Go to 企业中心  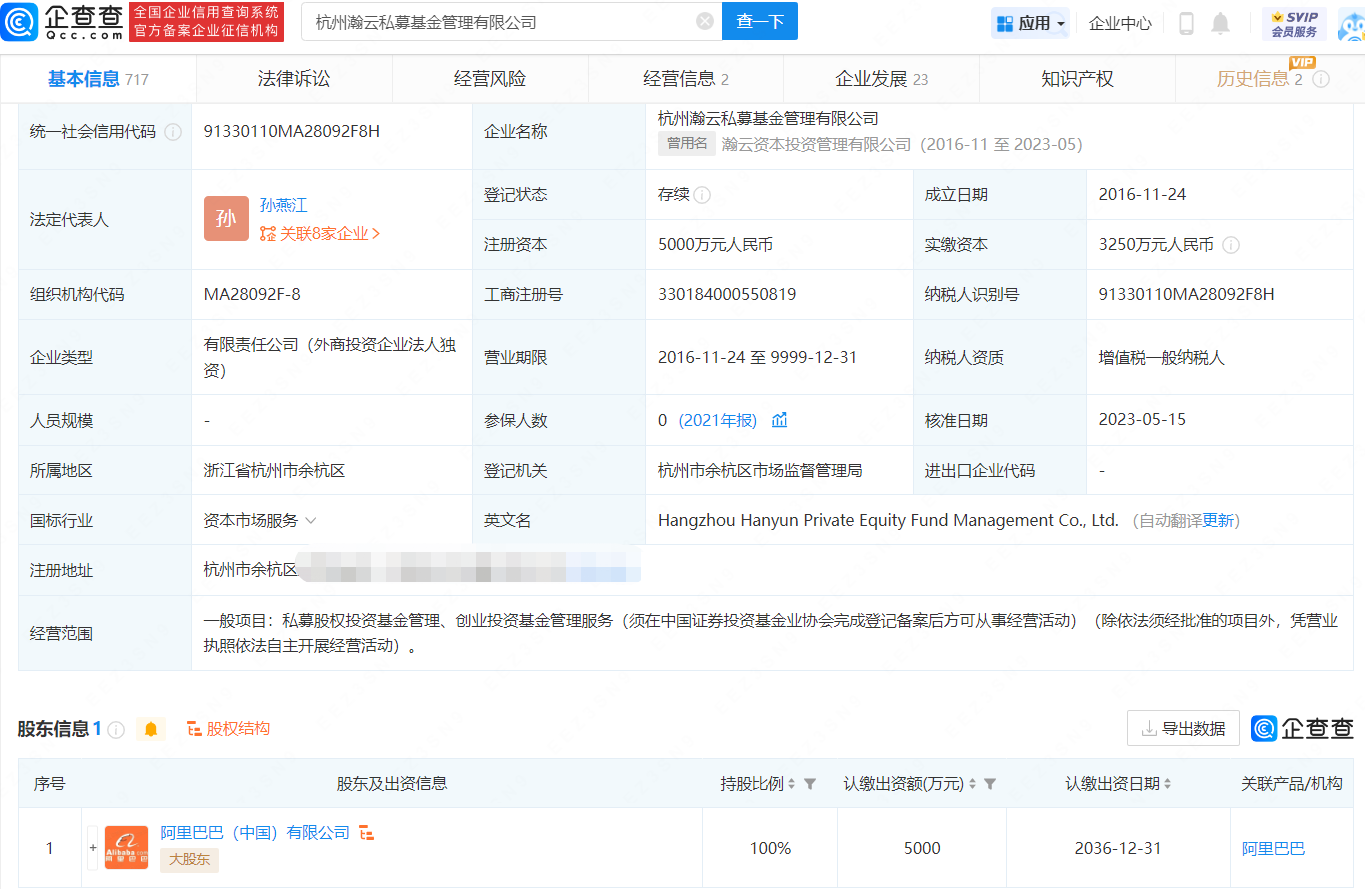coord(1120,23)
